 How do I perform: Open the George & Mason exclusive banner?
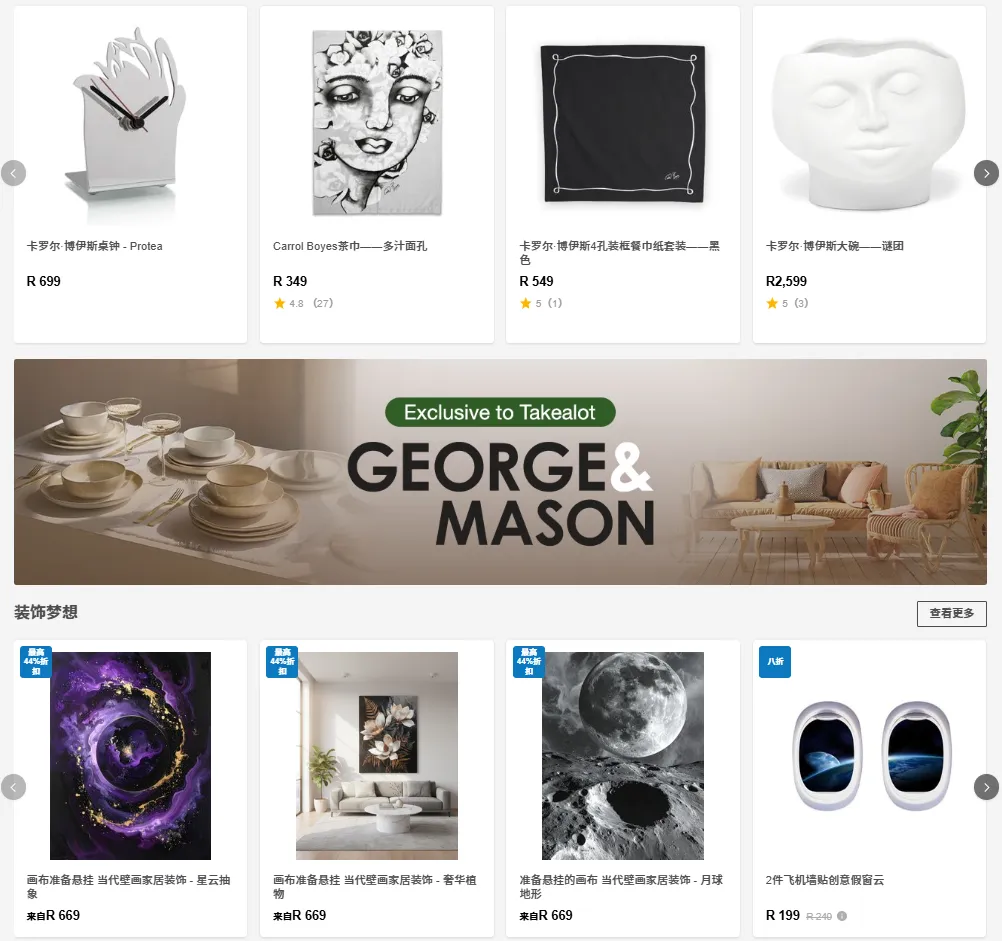500,471
